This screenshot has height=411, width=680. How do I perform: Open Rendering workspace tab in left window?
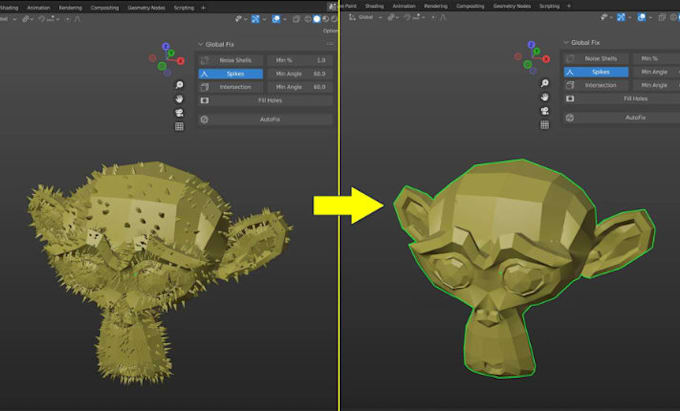pos(71,8)
